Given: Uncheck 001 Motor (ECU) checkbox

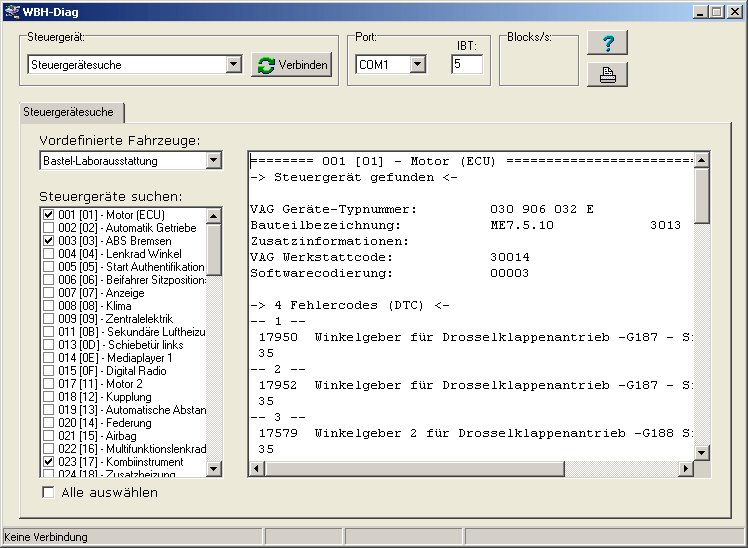Looking at the screenshot, I should click(48, 215).
